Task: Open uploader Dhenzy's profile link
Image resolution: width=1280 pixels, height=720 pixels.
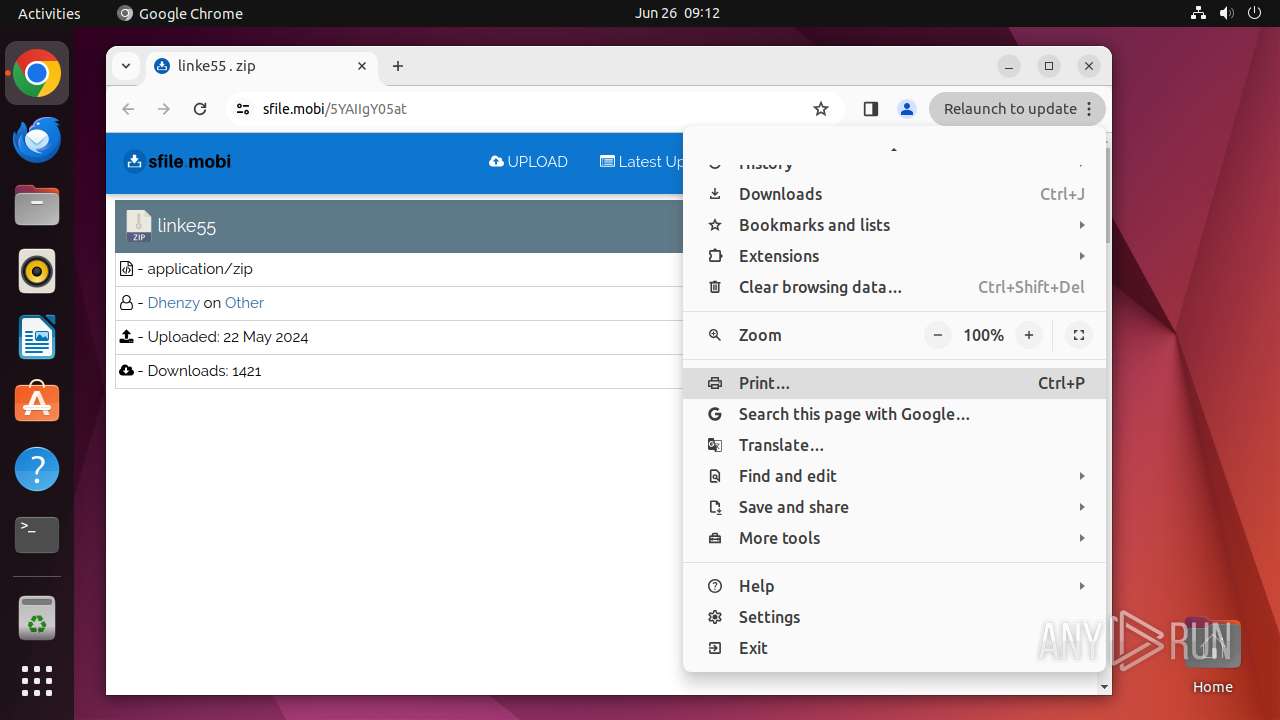Action: click(x=173, y=303)
